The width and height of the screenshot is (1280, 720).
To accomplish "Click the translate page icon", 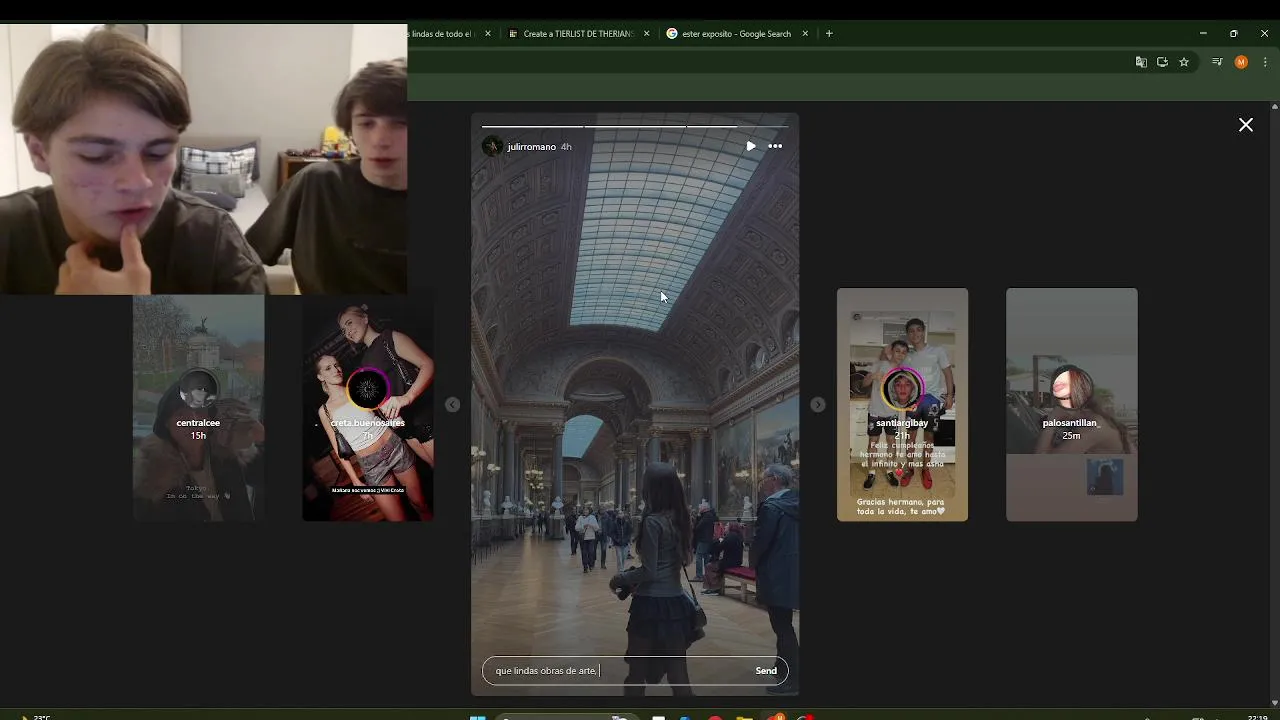I will coord(1141,62).
